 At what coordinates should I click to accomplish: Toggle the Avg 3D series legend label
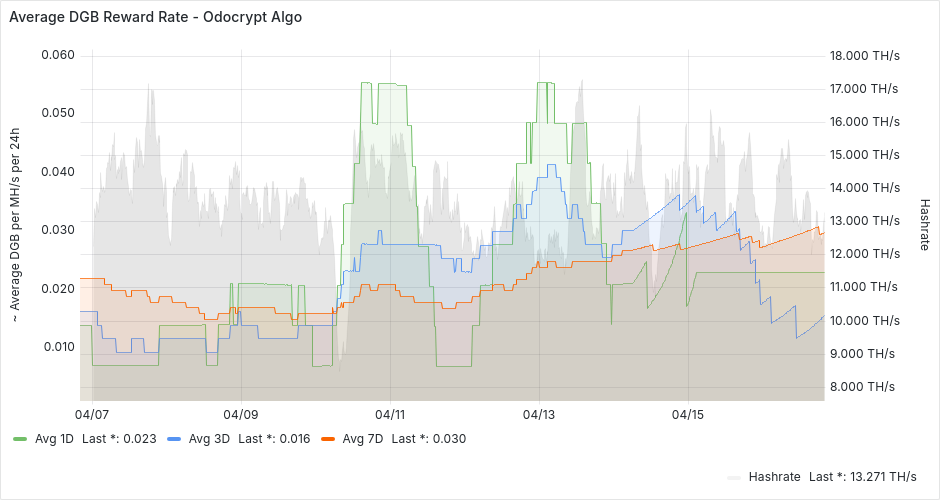(209, 439)
